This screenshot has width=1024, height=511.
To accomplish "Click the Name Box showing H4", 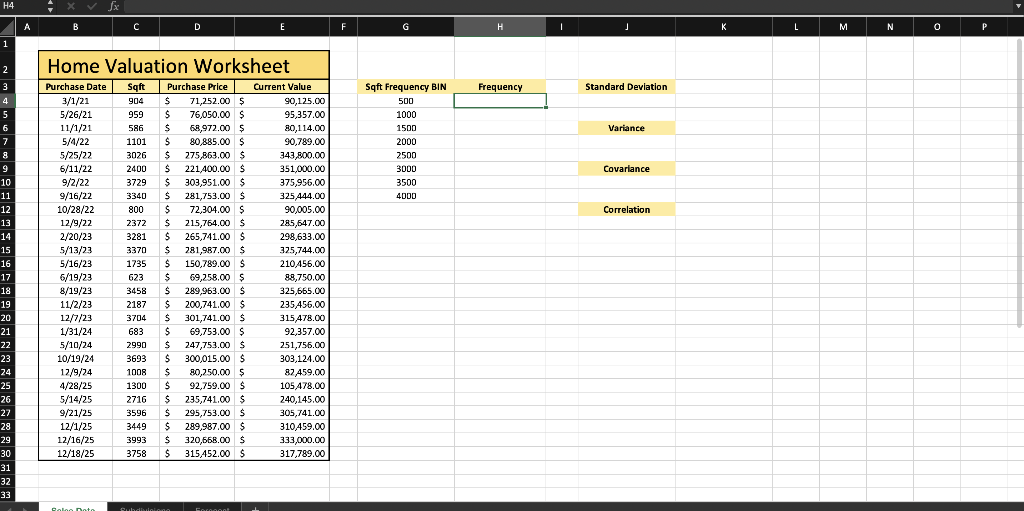I will tap(23, 6).
